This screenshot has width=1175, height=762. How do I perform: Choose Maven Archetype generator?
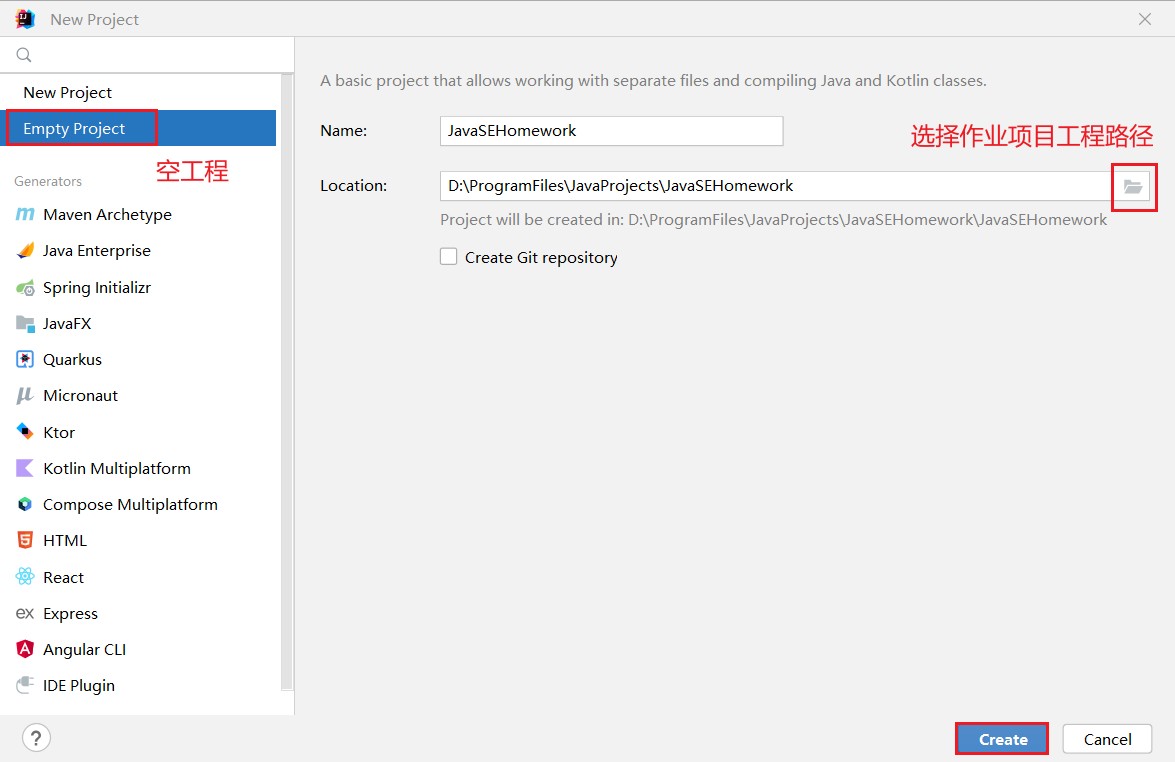138,214
